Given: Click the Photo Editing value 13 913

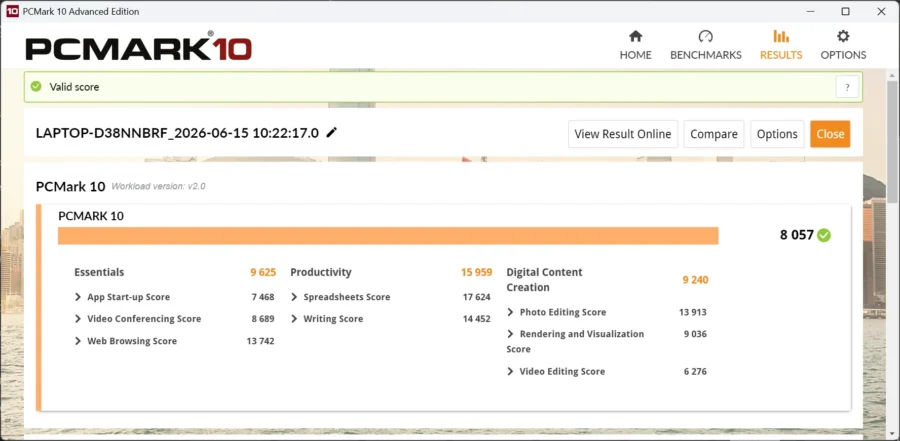Looking at the screenshot, I should 693,312.
